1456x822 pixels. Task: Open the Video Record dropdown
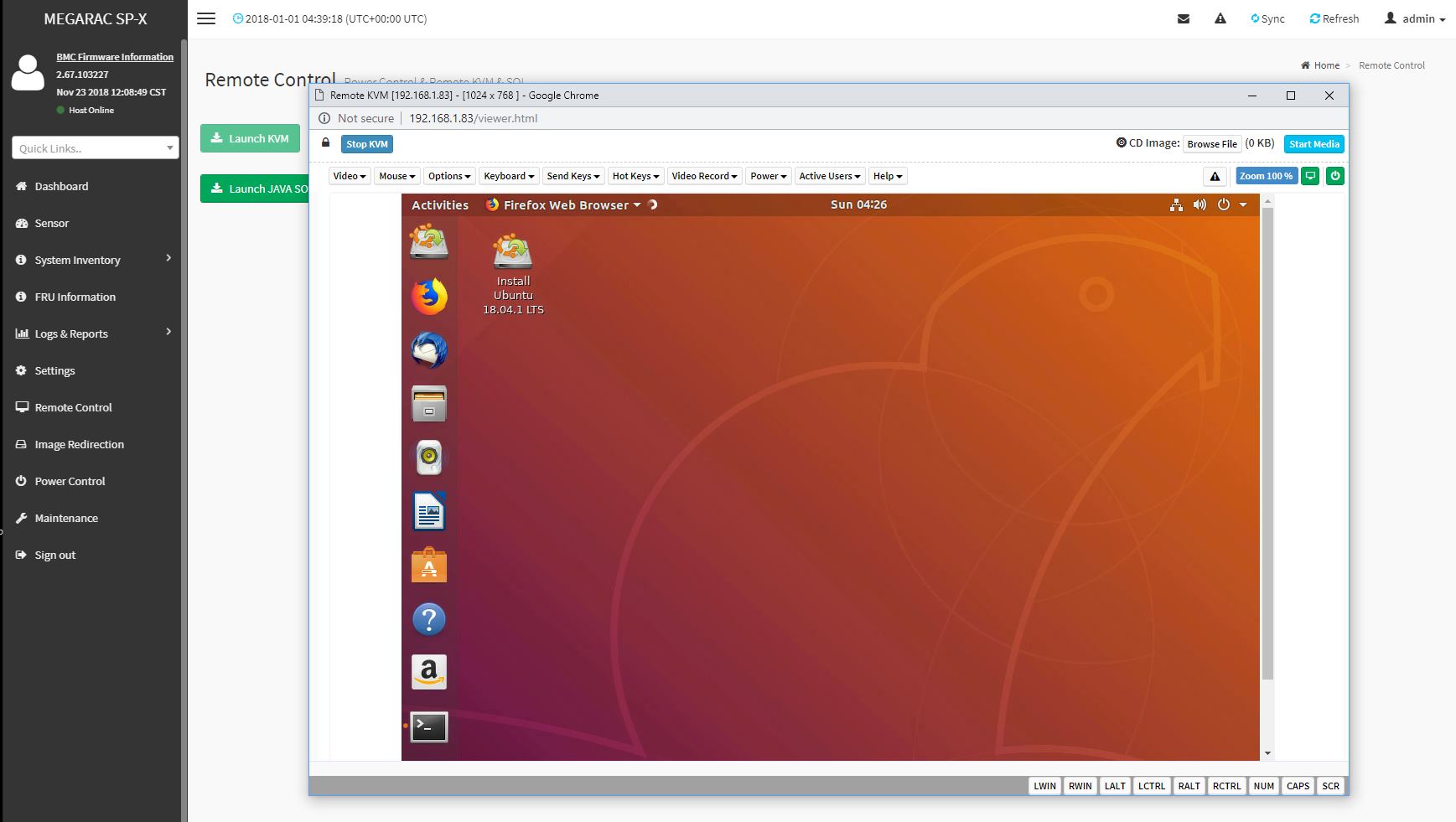(704, 176)
